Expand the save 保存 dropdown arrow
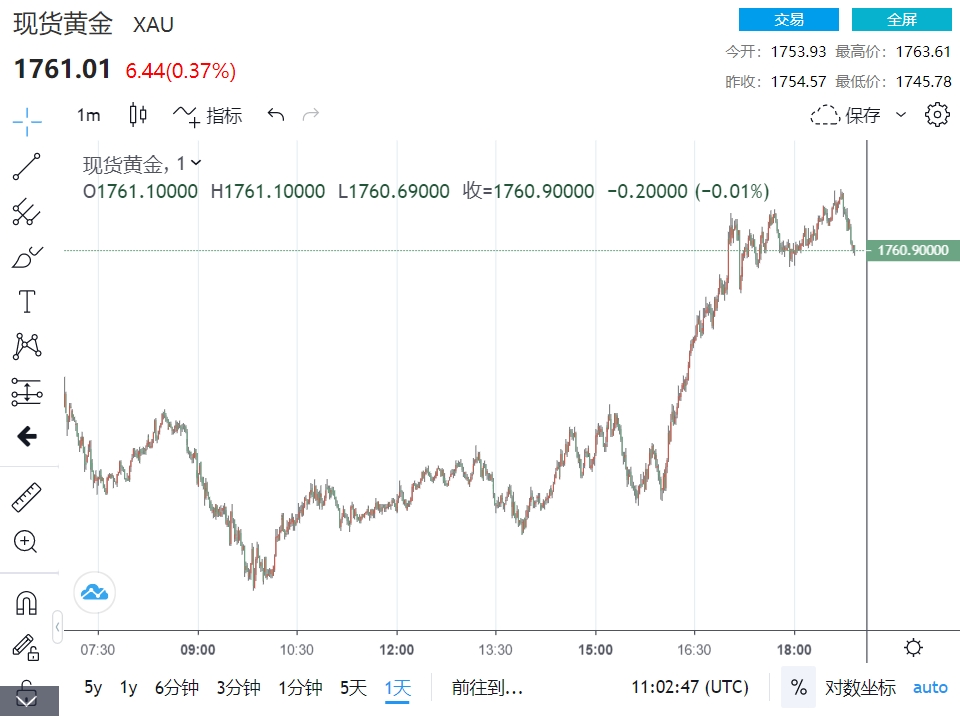960x720 pixels. tap(901, 115)
